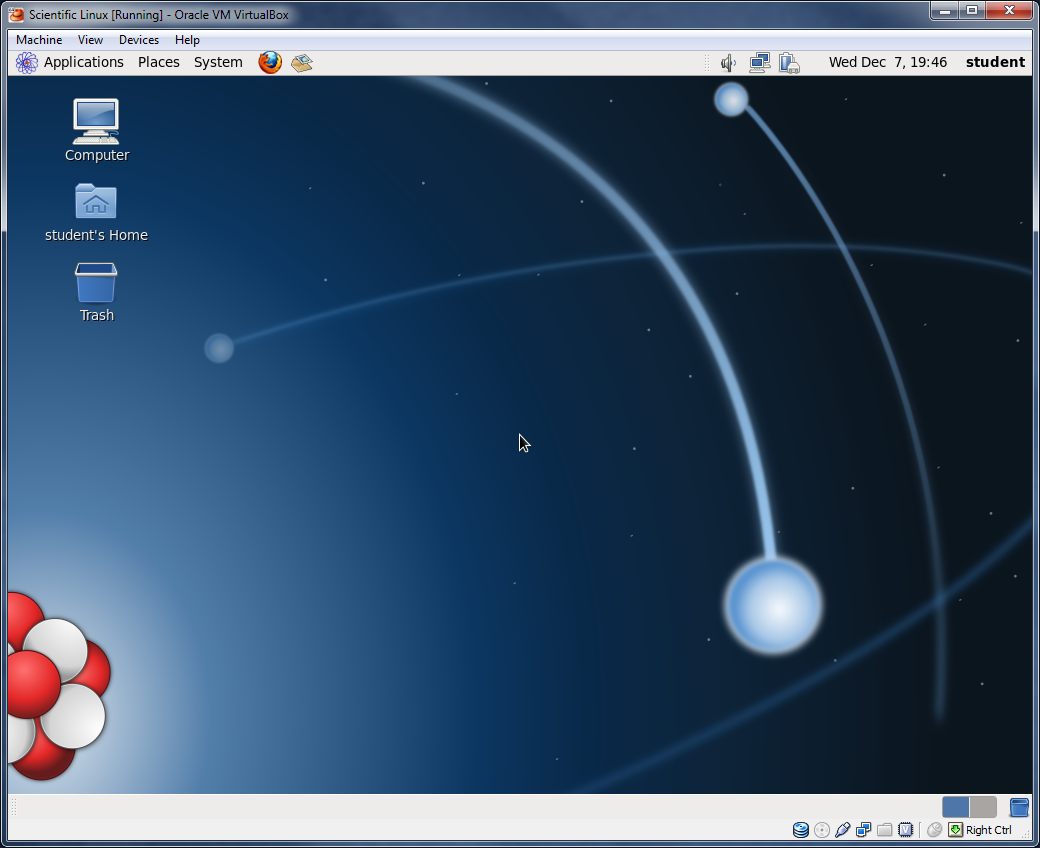Image resolution: width=1040 pixels, height=848 pixels.
Task: Launch the Firefox web browser from the panel
Action: tap(270, 62)
